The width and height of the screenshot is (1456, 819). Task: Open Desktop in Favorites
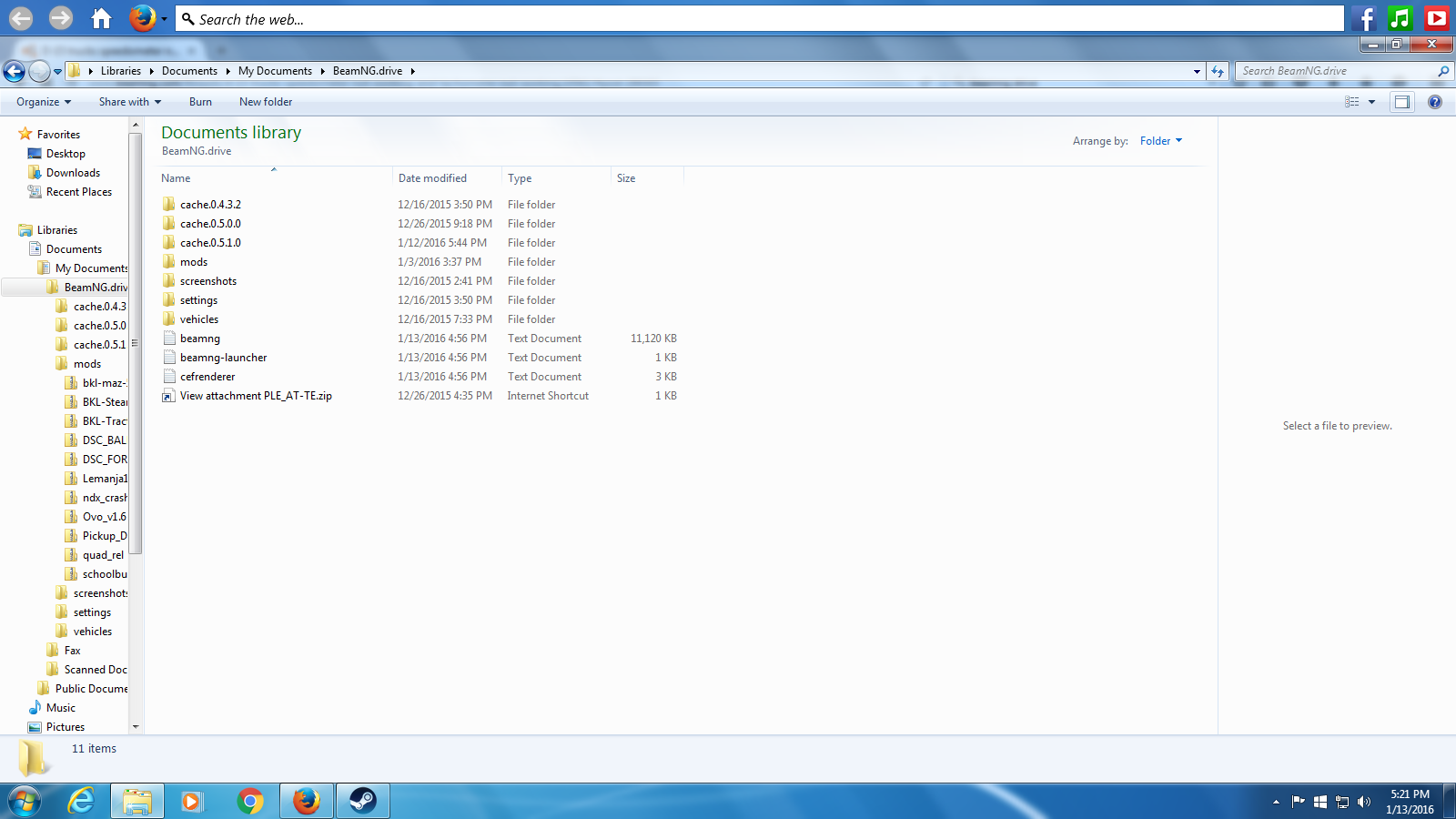click(66, 154)
